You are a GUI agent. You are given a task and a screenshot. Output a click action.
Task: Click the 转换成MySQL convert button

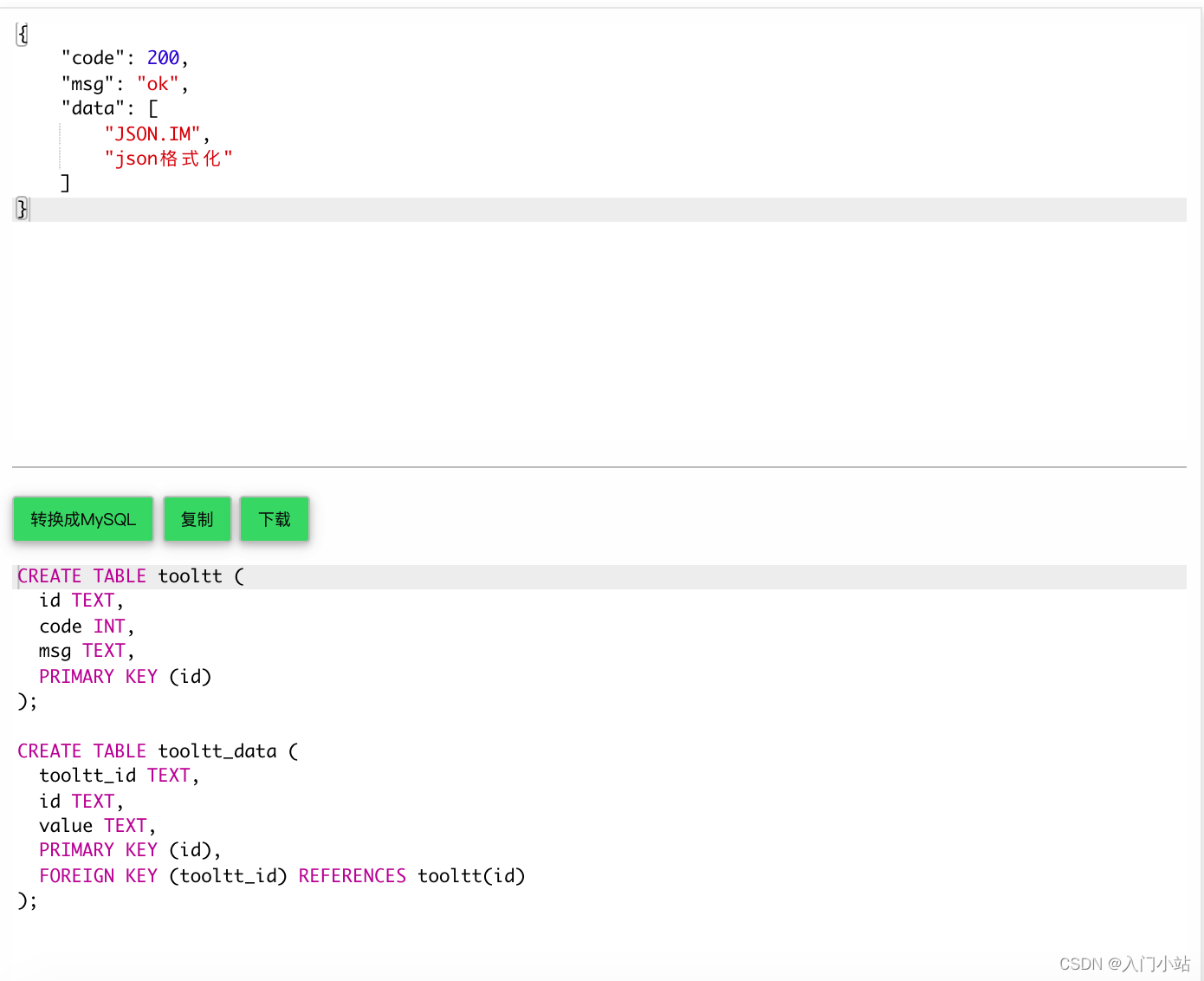83,519
